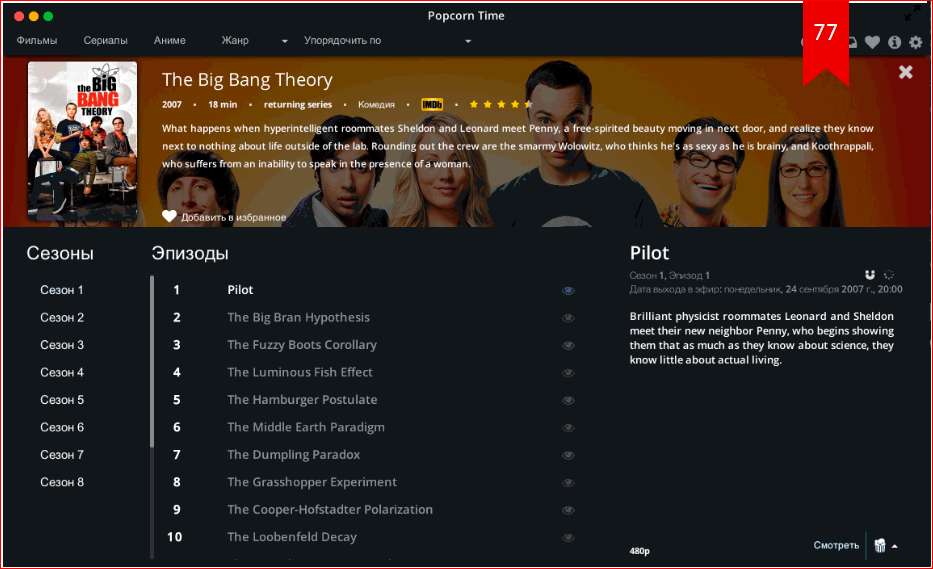Screen dimensions: 933x569
Task: Click the green macOS zoom button
Action: [48, 16]
